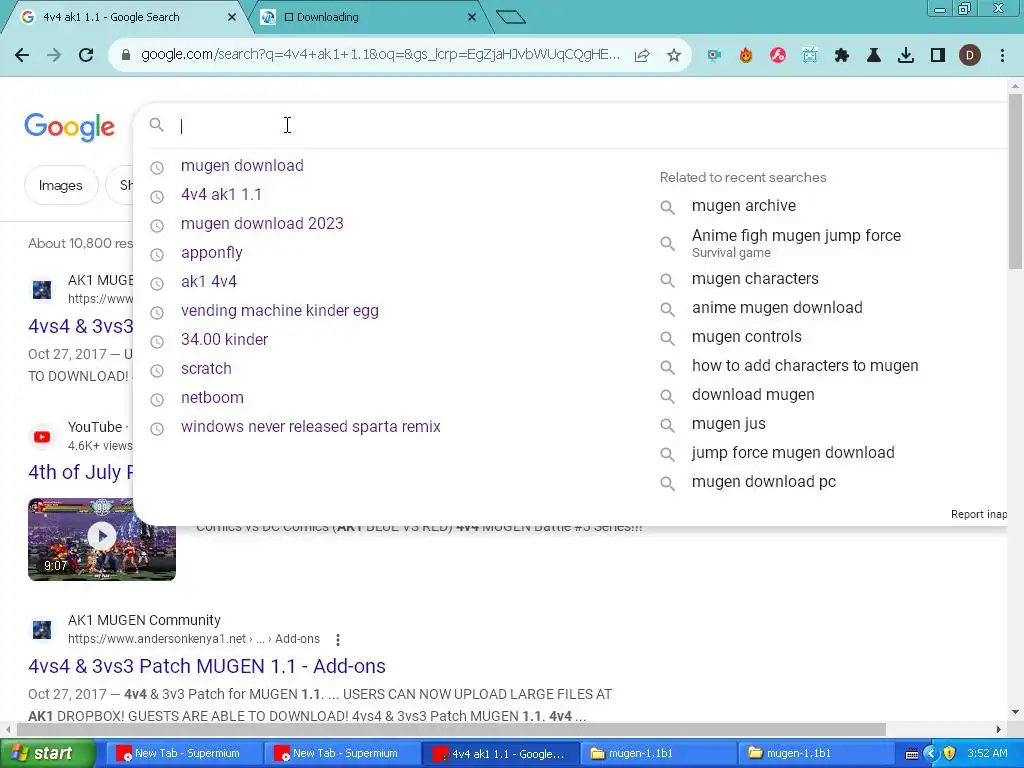The height and width of the screenshot is (768, 1024).
Task: Pick the '34.00 kinder' suggestion
Action: click(x=225, y=340)
